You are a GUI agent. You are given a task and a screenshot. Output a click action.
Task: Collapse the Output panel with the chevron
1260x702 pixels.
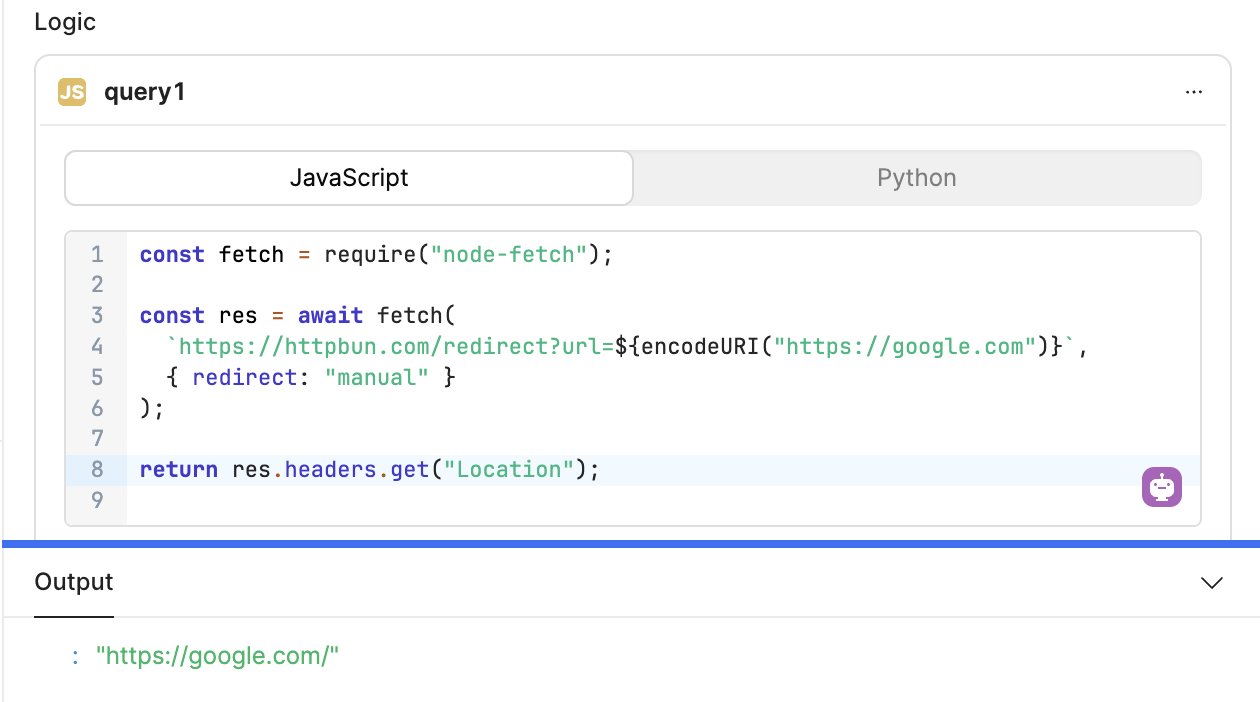pos(1212,582)
